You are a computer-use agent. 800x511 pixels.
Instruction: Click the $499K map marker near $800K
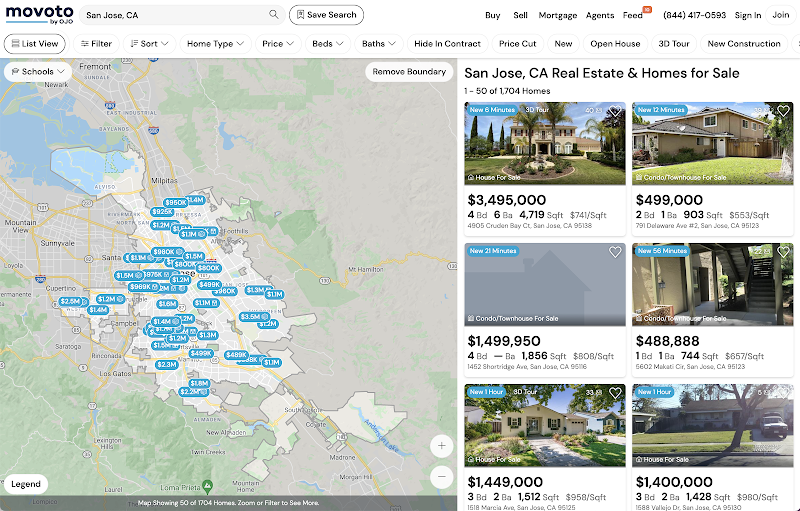pos(210,285)
